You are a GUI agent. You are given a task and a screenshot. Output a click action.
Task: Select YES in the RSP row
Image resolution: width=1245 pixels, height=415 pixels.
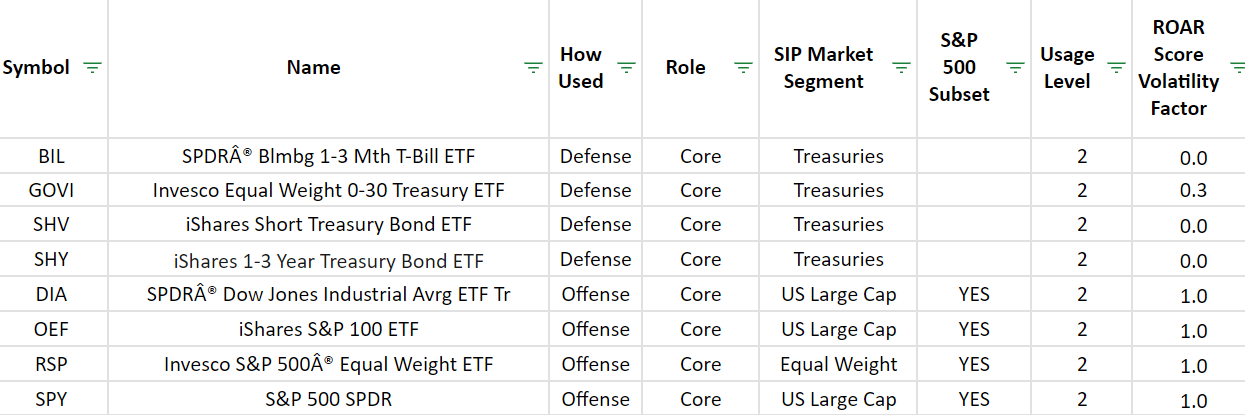click(x=974, y=364)
